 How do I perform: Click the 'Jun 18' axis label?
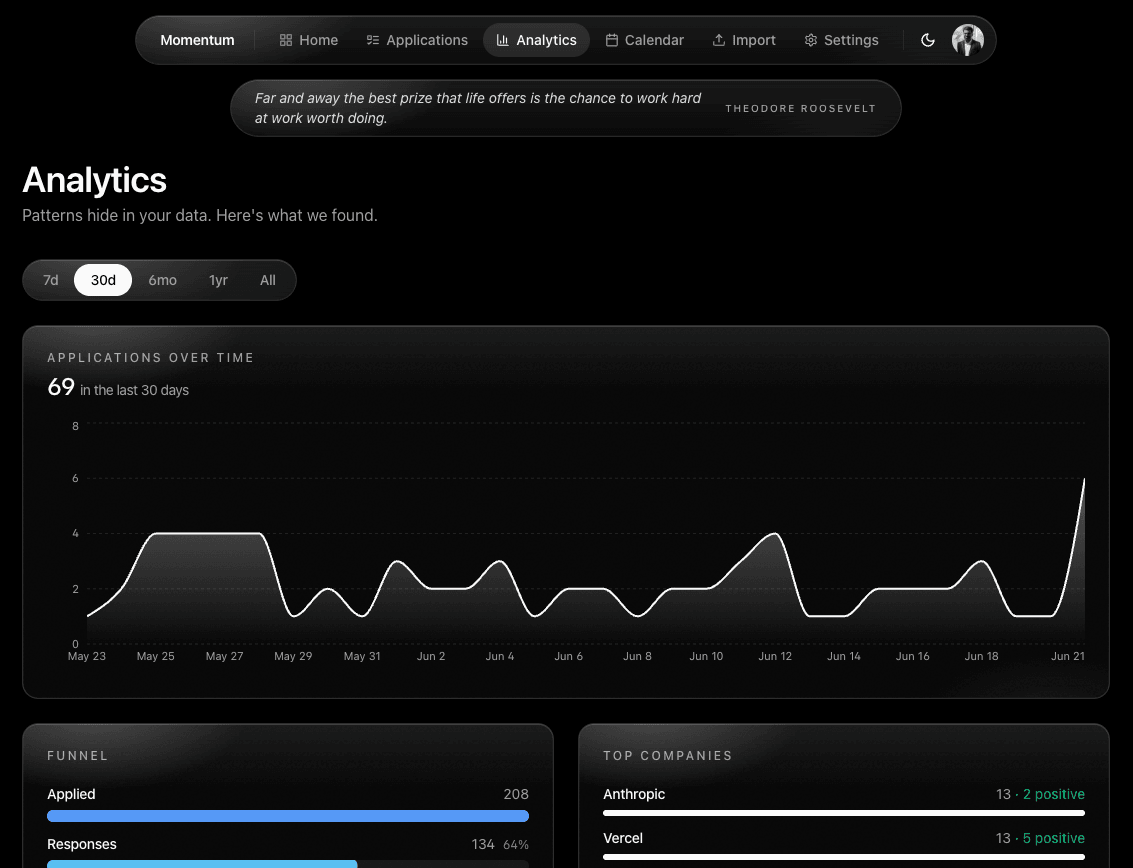point(981,656)
